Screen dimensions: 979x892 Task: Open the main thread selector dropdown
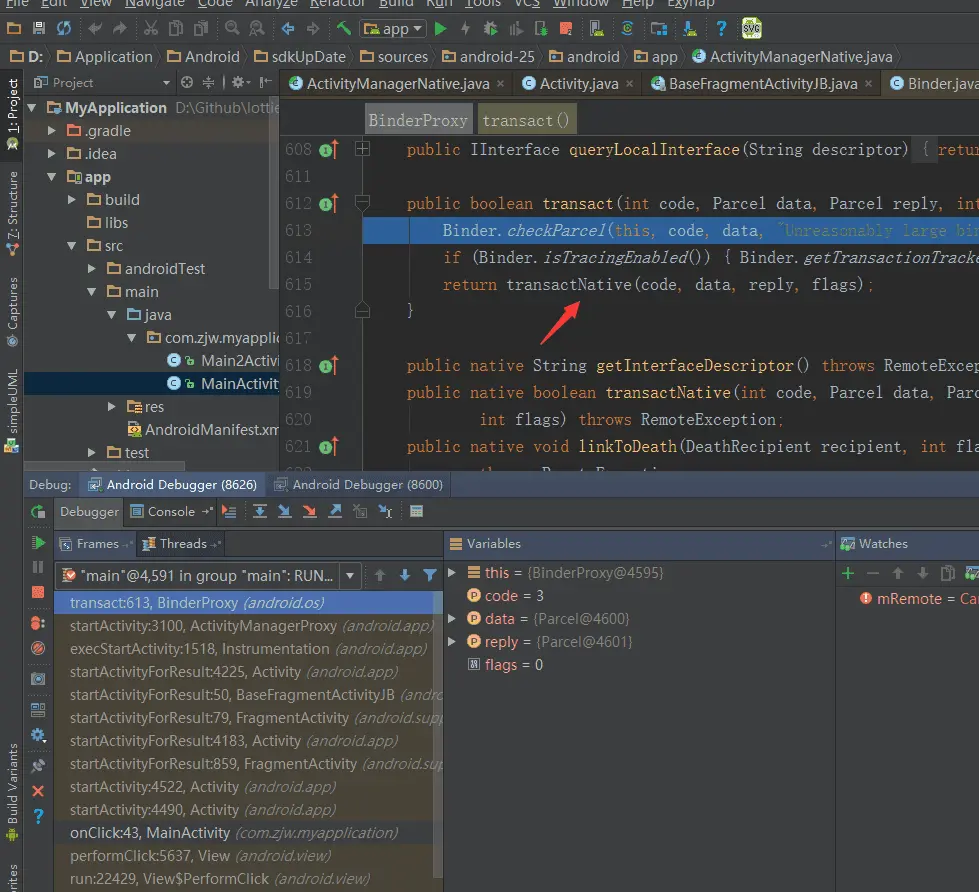pyautogui.click(x=350, y=575)
